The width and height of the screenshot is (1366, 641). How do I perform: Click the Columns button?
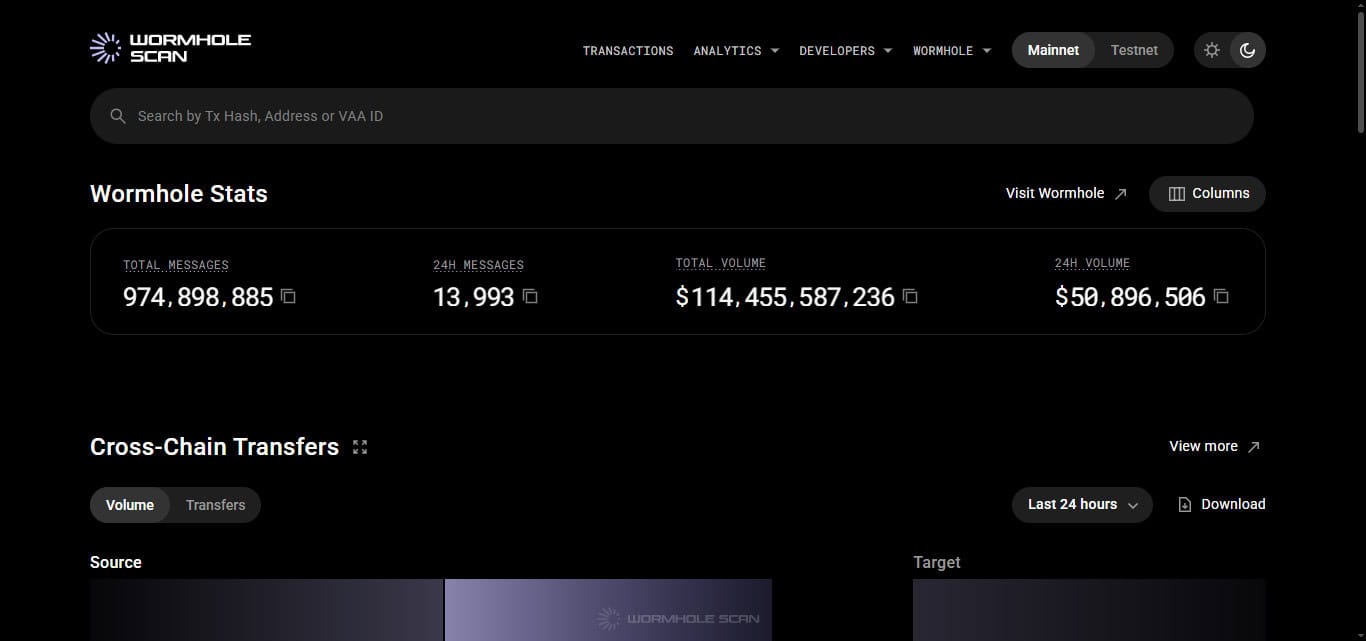pos(1207,194)
